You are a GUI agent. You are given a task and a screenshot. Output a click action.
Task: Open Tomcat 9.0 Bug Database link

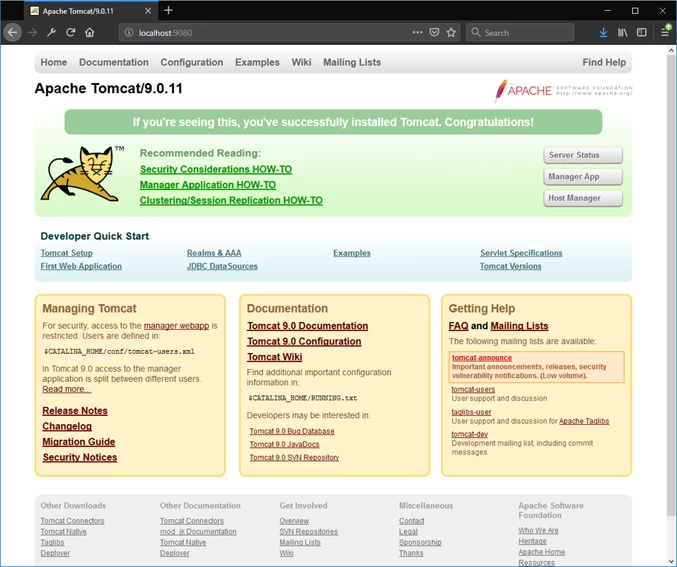tap(292, 431)
